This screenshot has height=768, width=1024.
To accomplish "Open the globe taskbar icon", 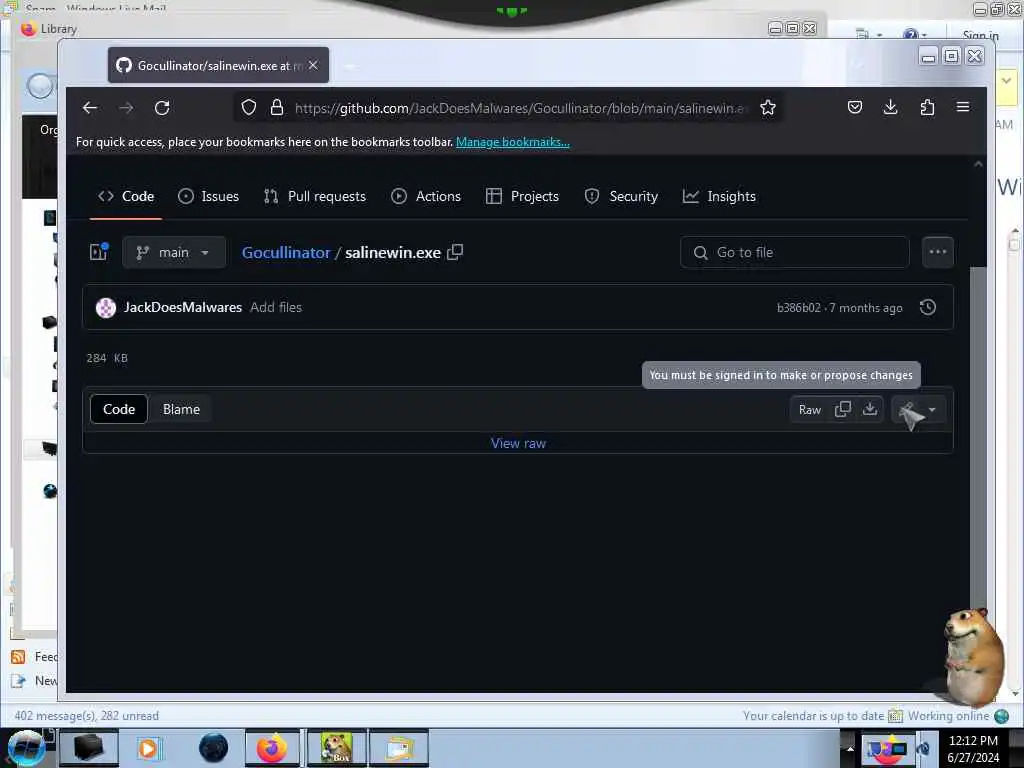I will tap(214, 748).
